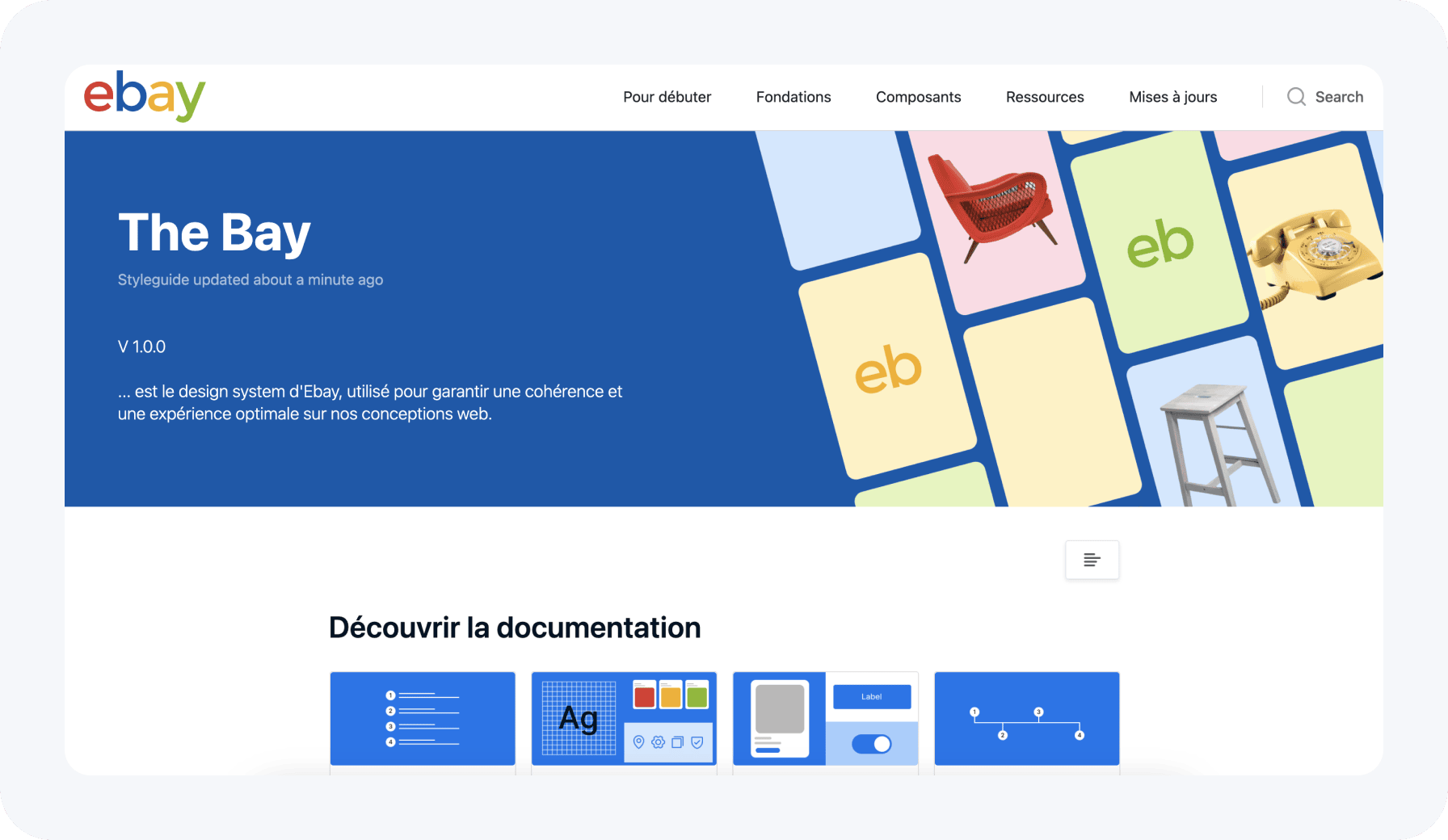Viewport: 1448px width, 840px height.
Task: Click the orange eb logo tile
Action: [x=887, y=367]
